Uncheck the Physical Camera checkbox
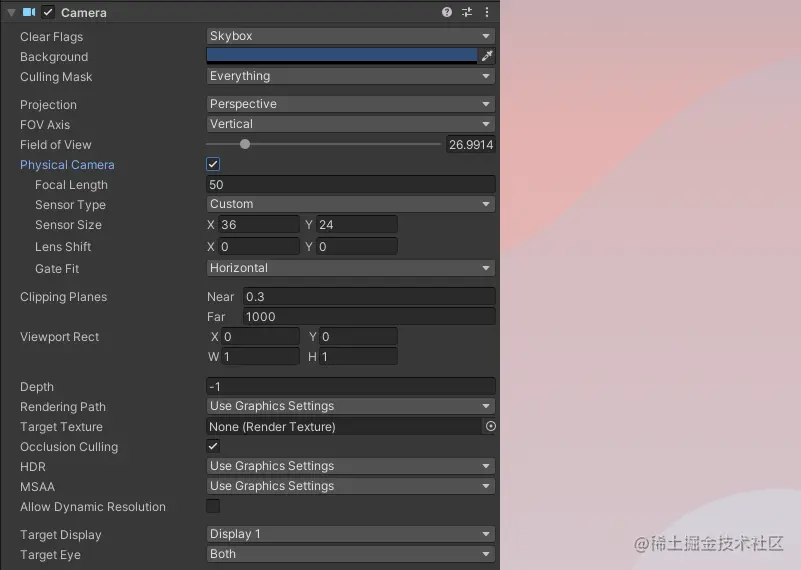This screenshot has height=570, width=801. [x=213, y=164]
